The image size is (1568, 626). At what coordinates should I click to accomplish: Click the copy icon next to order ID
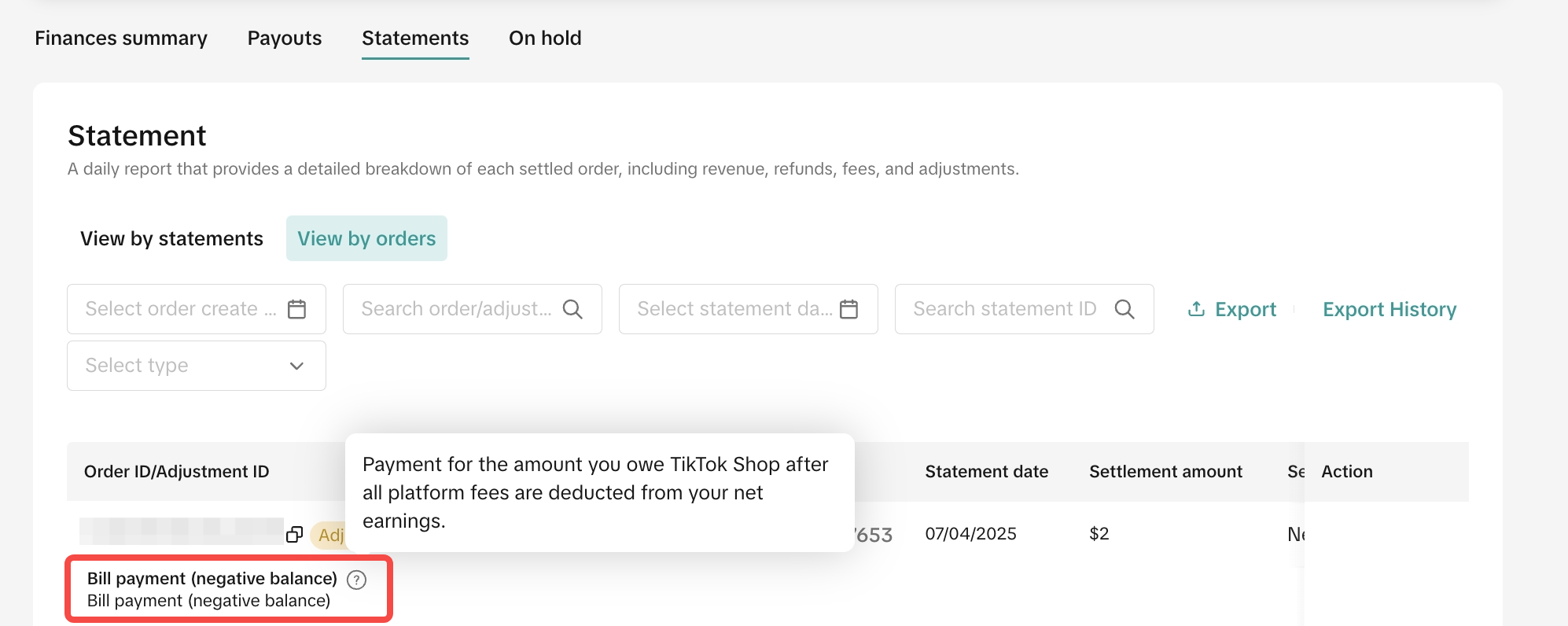294,535
